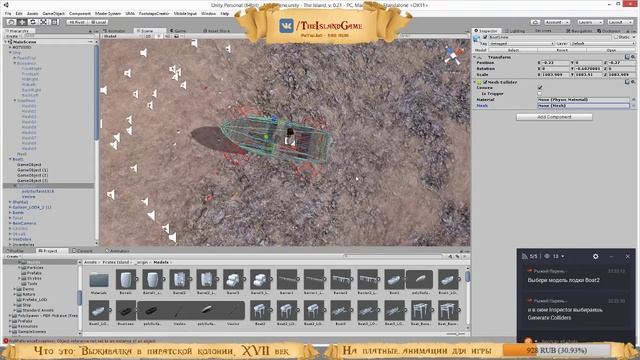640x360 pixels.
Task: Open the Account dropdown
Action: (557, 22)
